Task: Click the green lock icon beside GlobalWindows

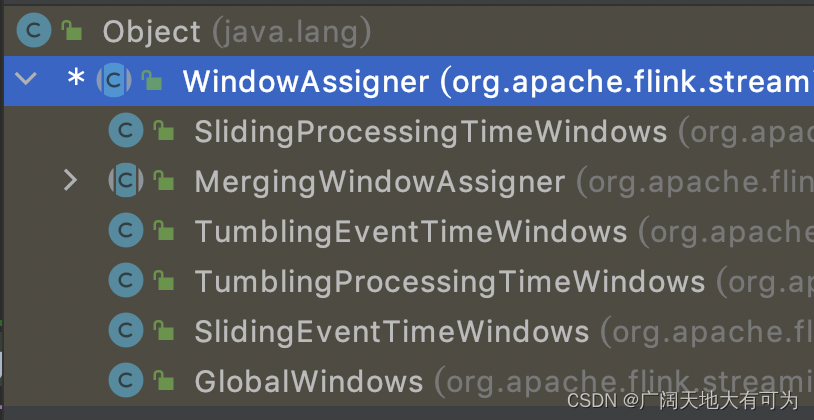Action: 163,381
